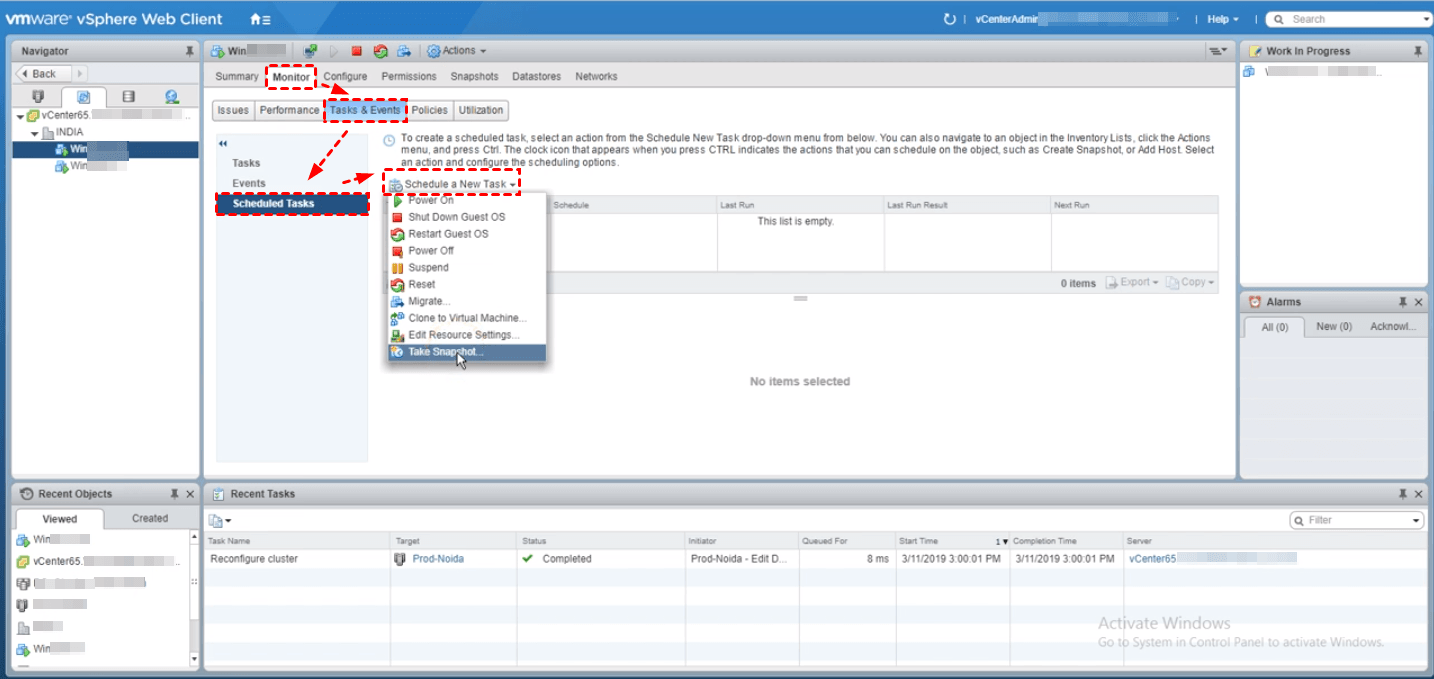Select the Snapshots tab

click(474, 76)
